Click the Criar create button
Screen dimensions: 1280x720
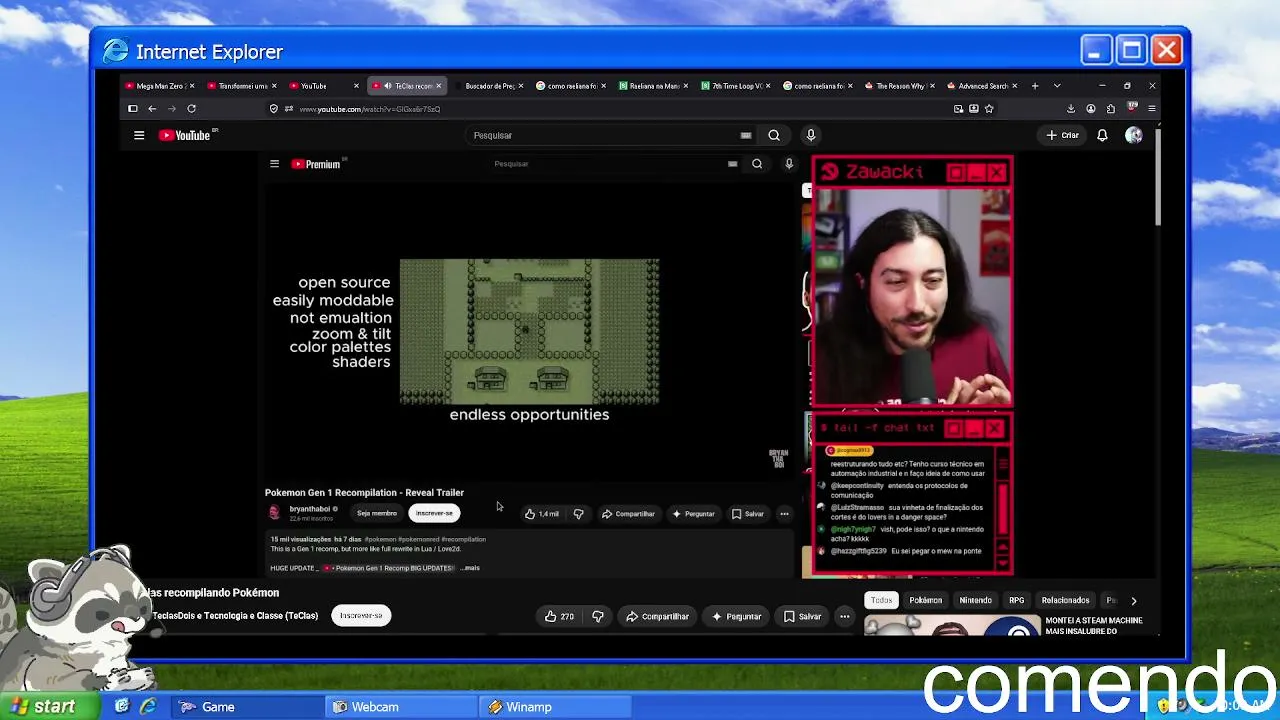pos(1063,135)
